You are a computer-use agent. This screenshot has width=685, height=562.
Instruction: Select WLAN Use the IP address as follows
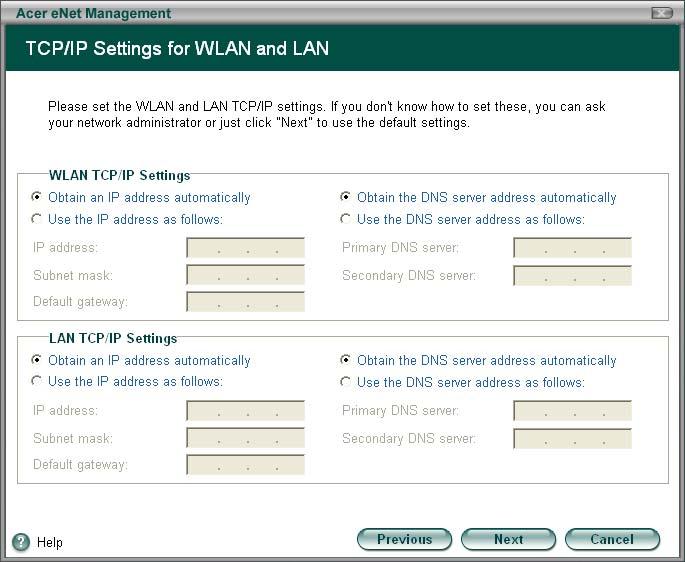37,219
